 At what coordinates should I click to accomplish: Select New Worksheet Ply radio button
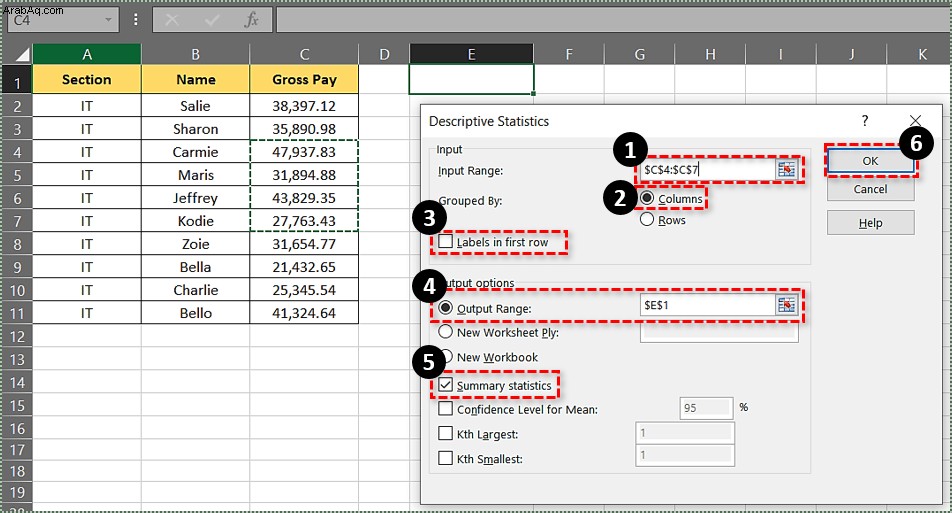[x=445, y=331]
